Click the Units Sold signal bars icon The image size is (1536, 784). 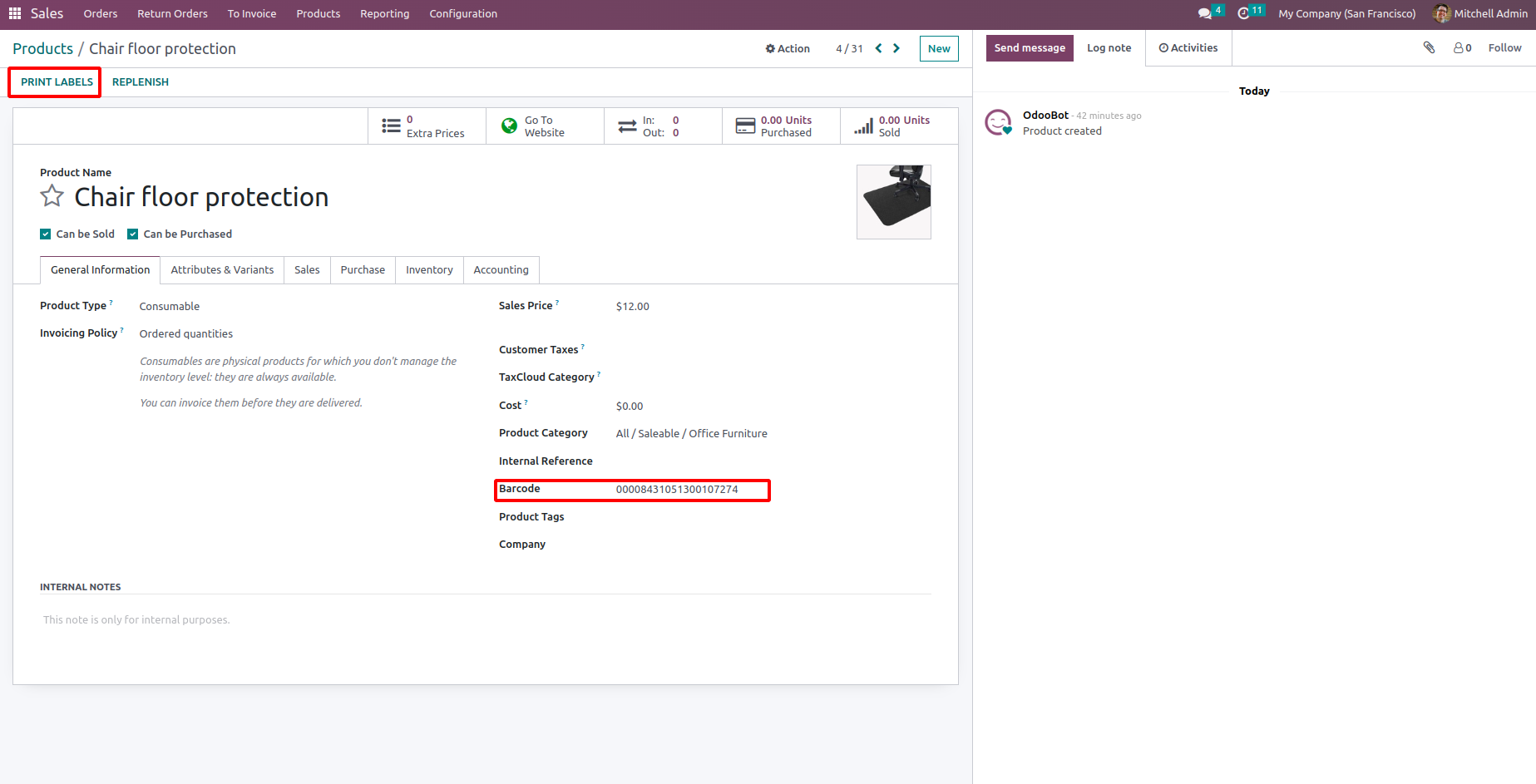coord(864,126)
